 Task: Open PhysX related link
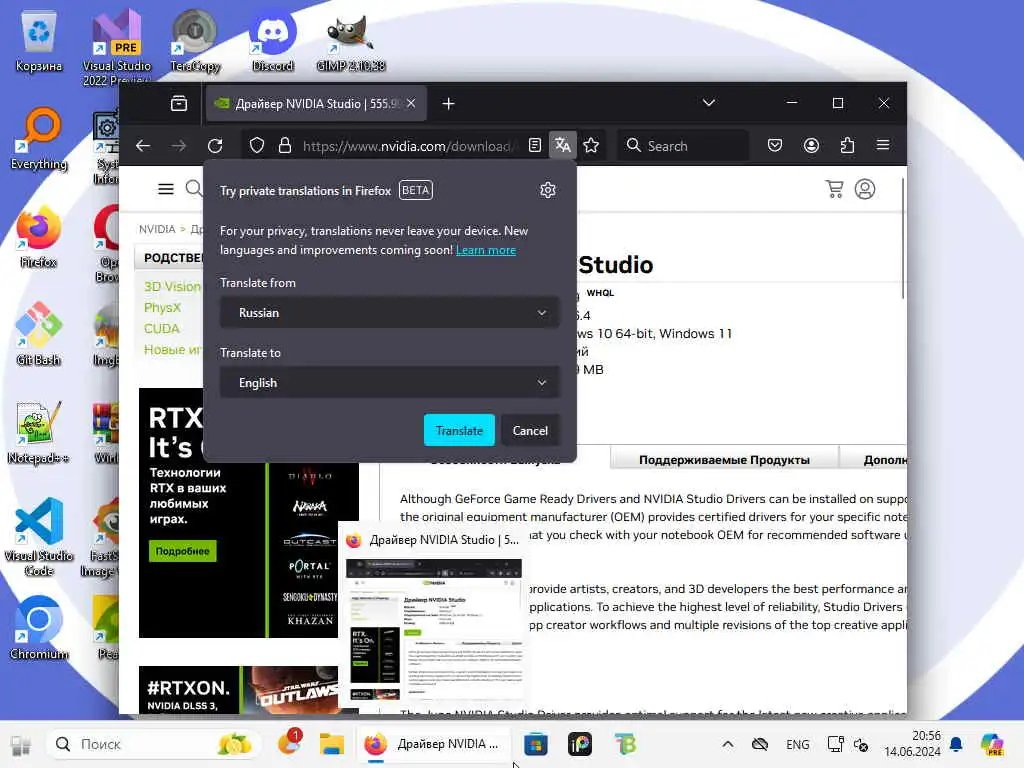point(162,308)
